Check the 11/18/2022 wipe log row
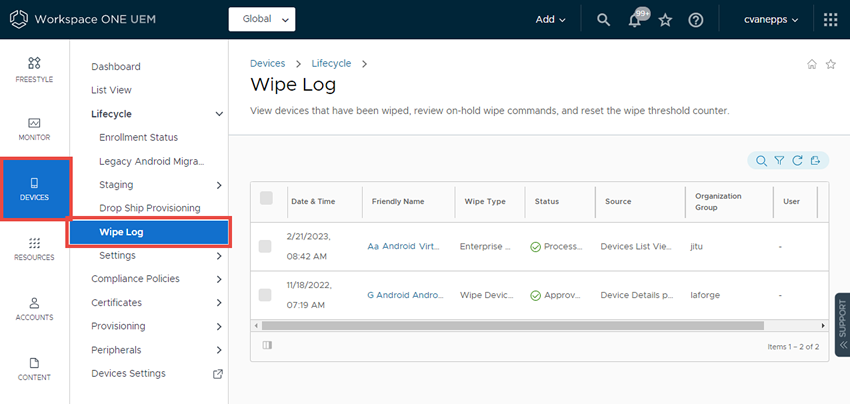This screenshot has height=404, width=850. coord(265,295)
